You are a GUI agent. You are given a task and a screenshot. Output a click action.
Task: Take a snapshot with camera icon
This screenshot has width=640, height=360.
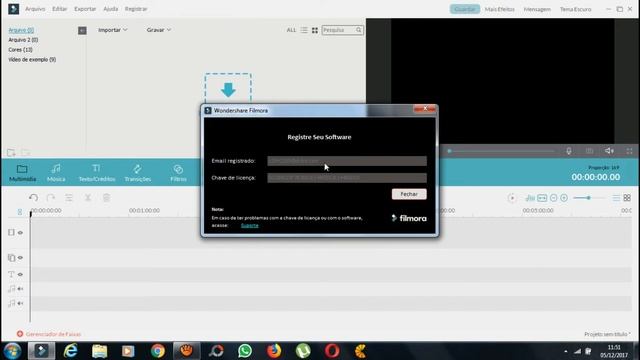pos(589,151)
